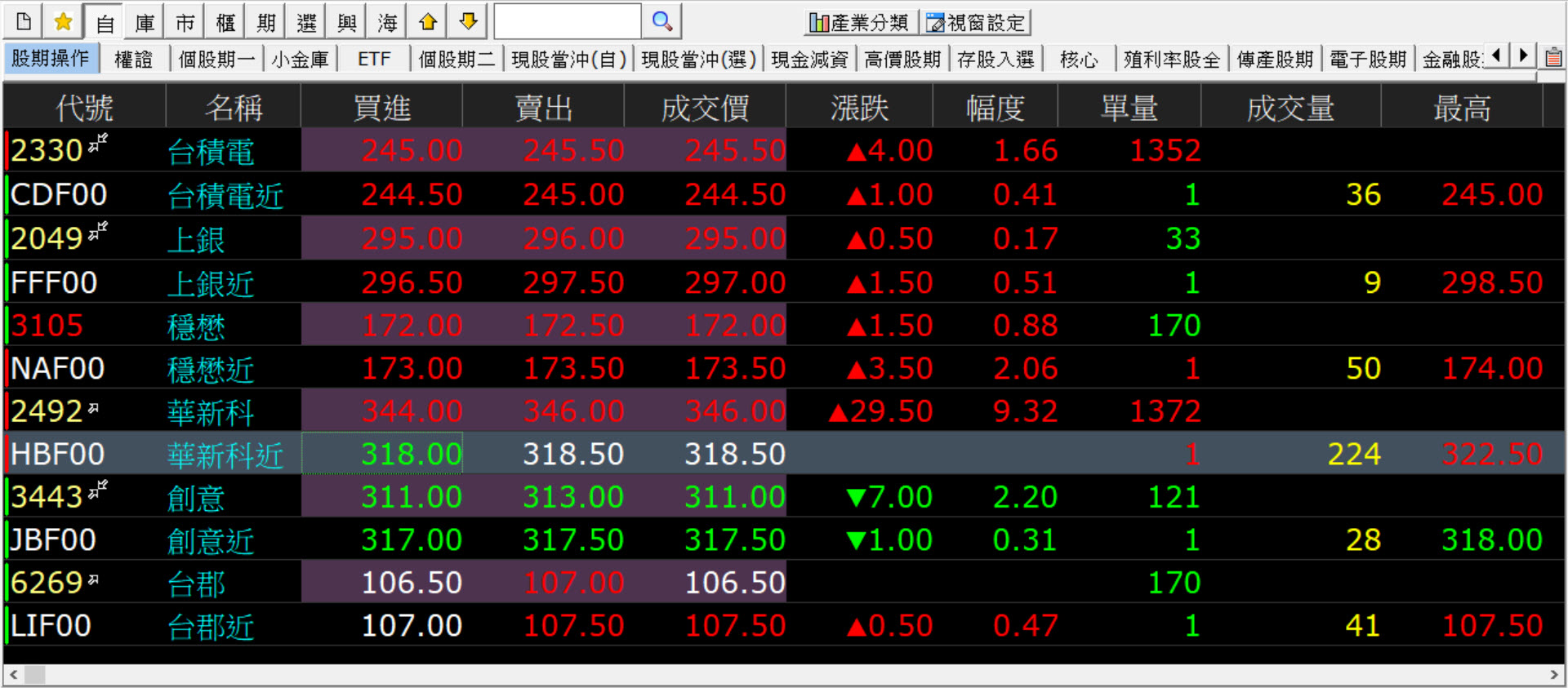Click the yellow down arrow icon
The image size is (1568, 688).
tap(468, 22)
